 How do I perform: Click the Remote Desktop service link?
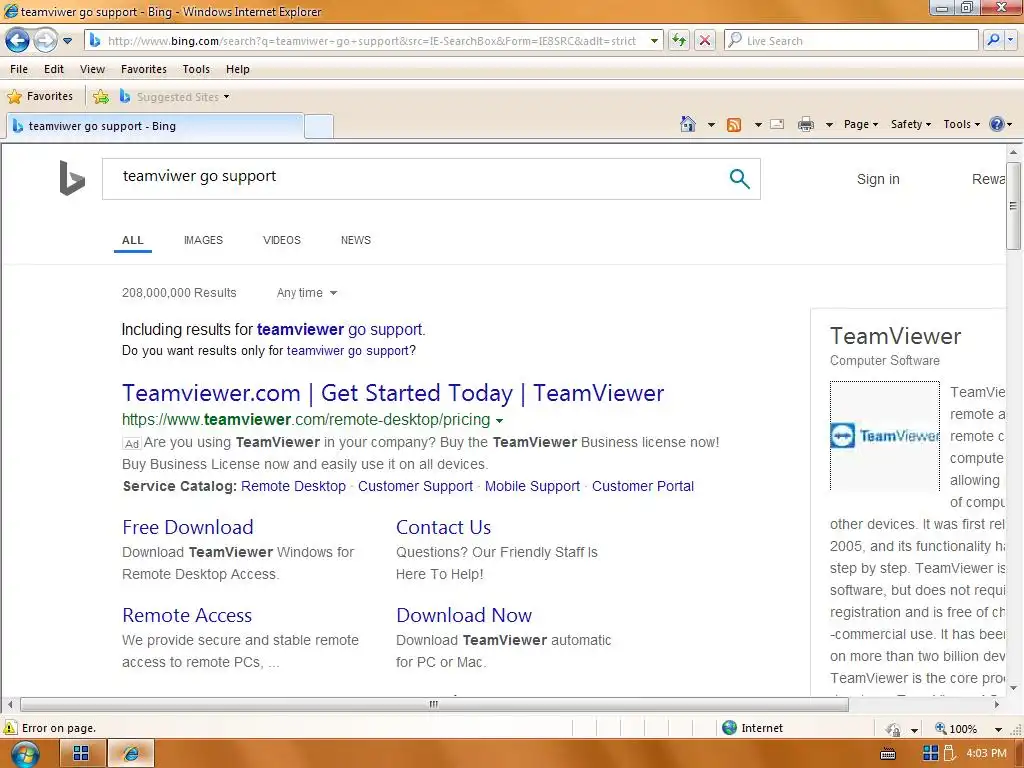[x=293, y=486]
